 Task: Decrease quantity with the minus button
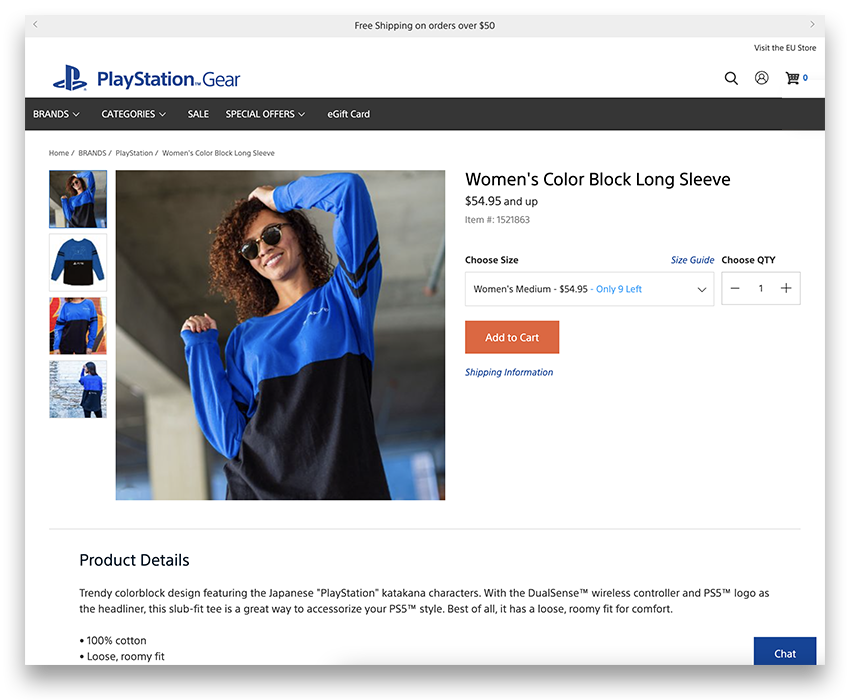pyautogui.click(x=735, y=288)
